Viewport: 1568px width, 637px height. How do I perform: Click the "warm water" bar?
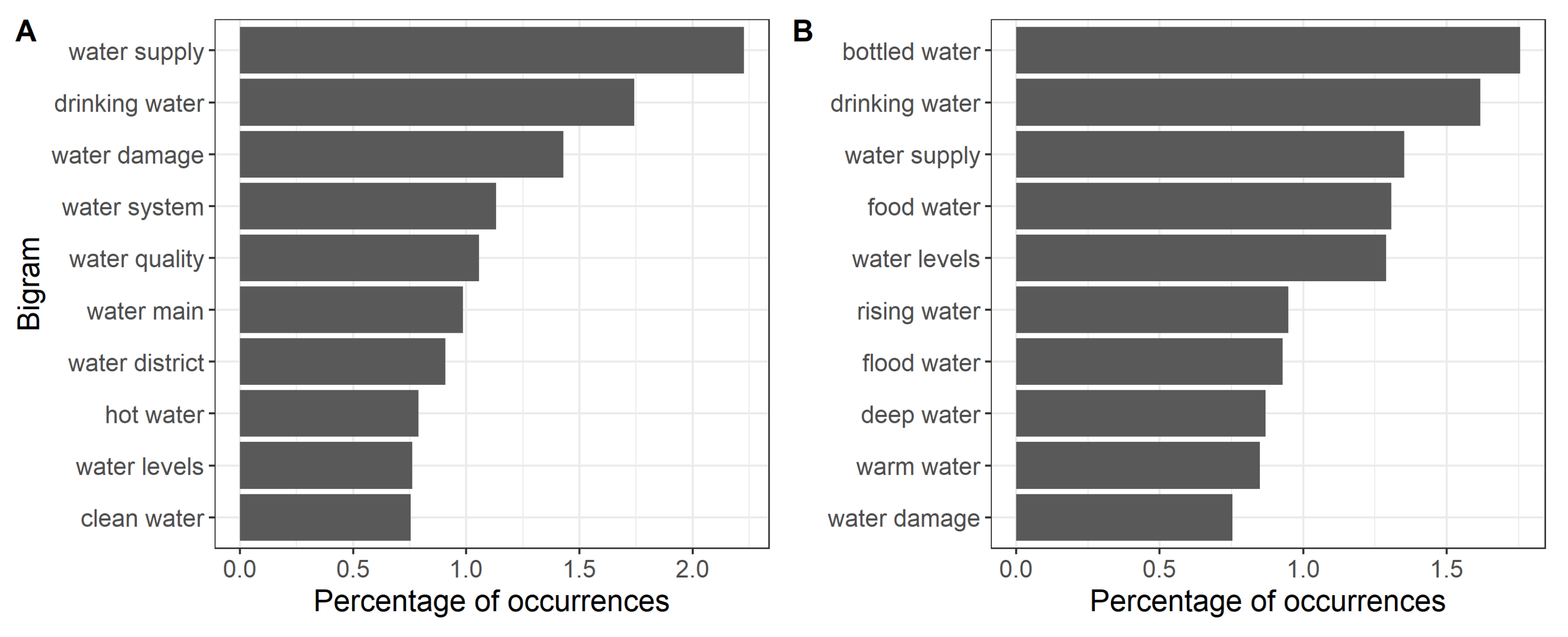click(1137, 465)
